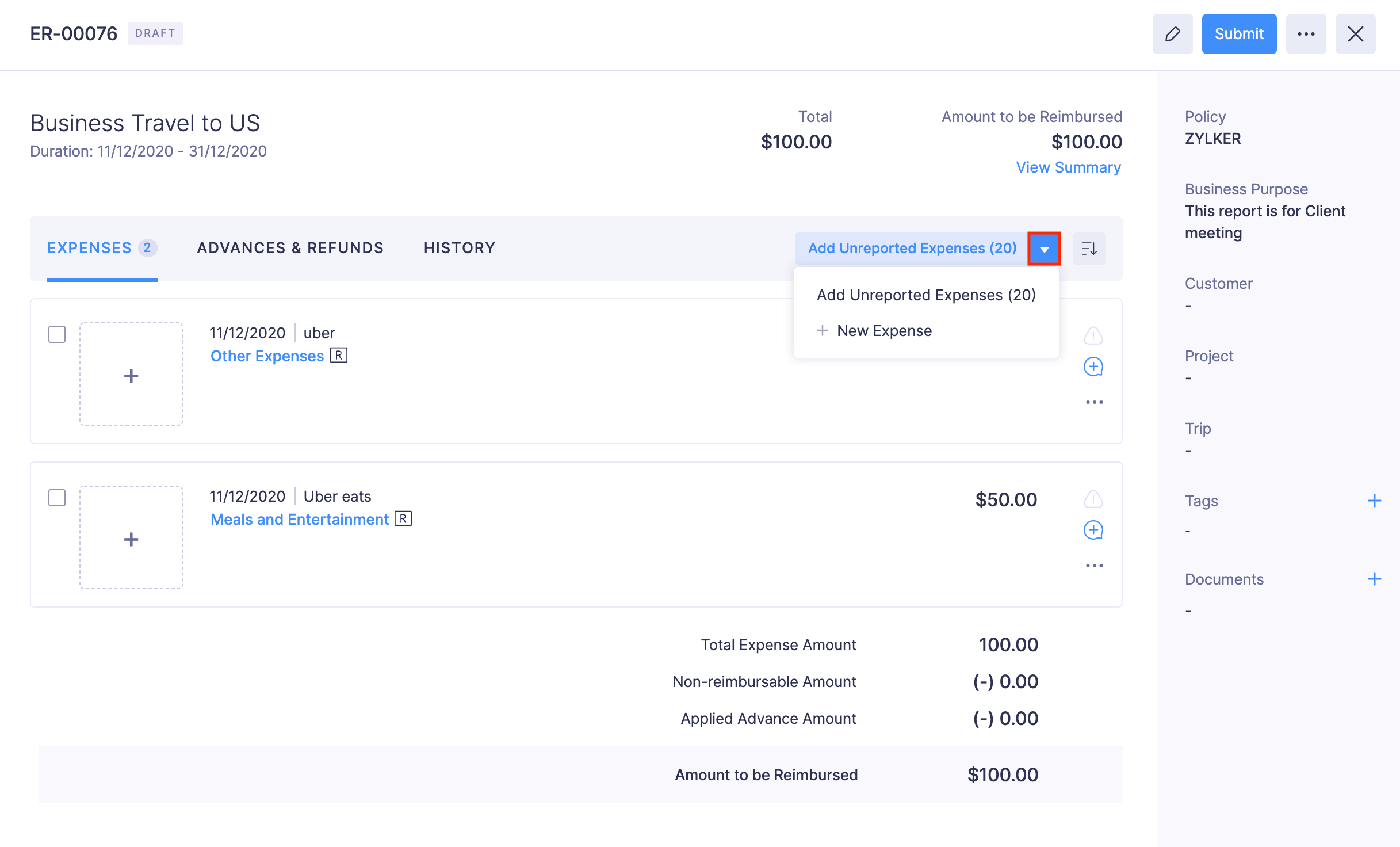Choose Add Unreported Expenses (20) menu entry

click(926, 295)
